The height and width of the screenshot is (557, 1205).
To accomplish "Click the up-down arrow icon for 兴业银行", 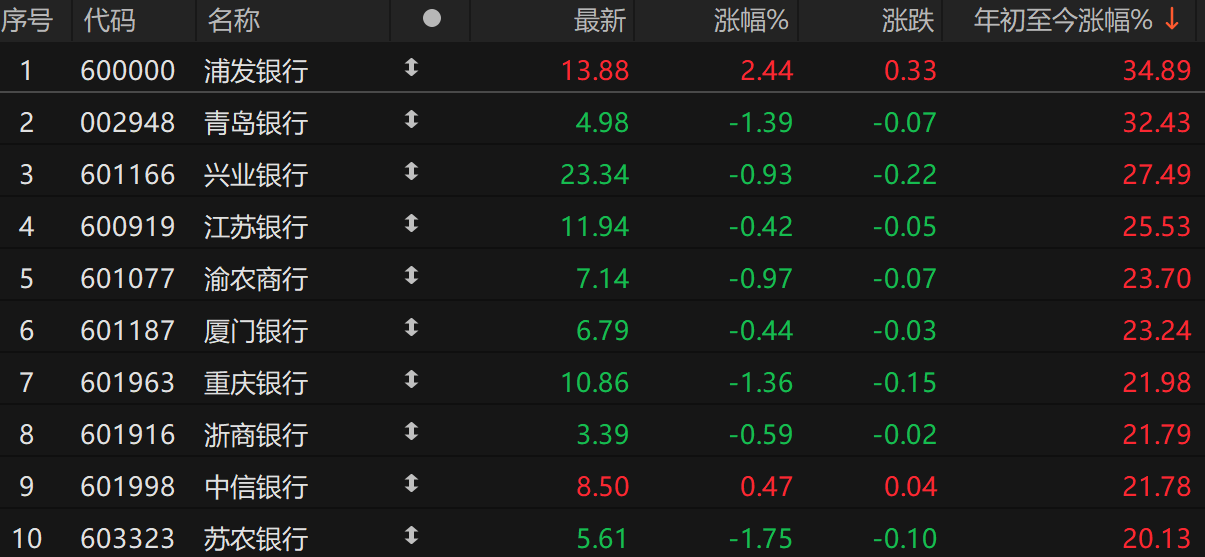I will point(411,172).
